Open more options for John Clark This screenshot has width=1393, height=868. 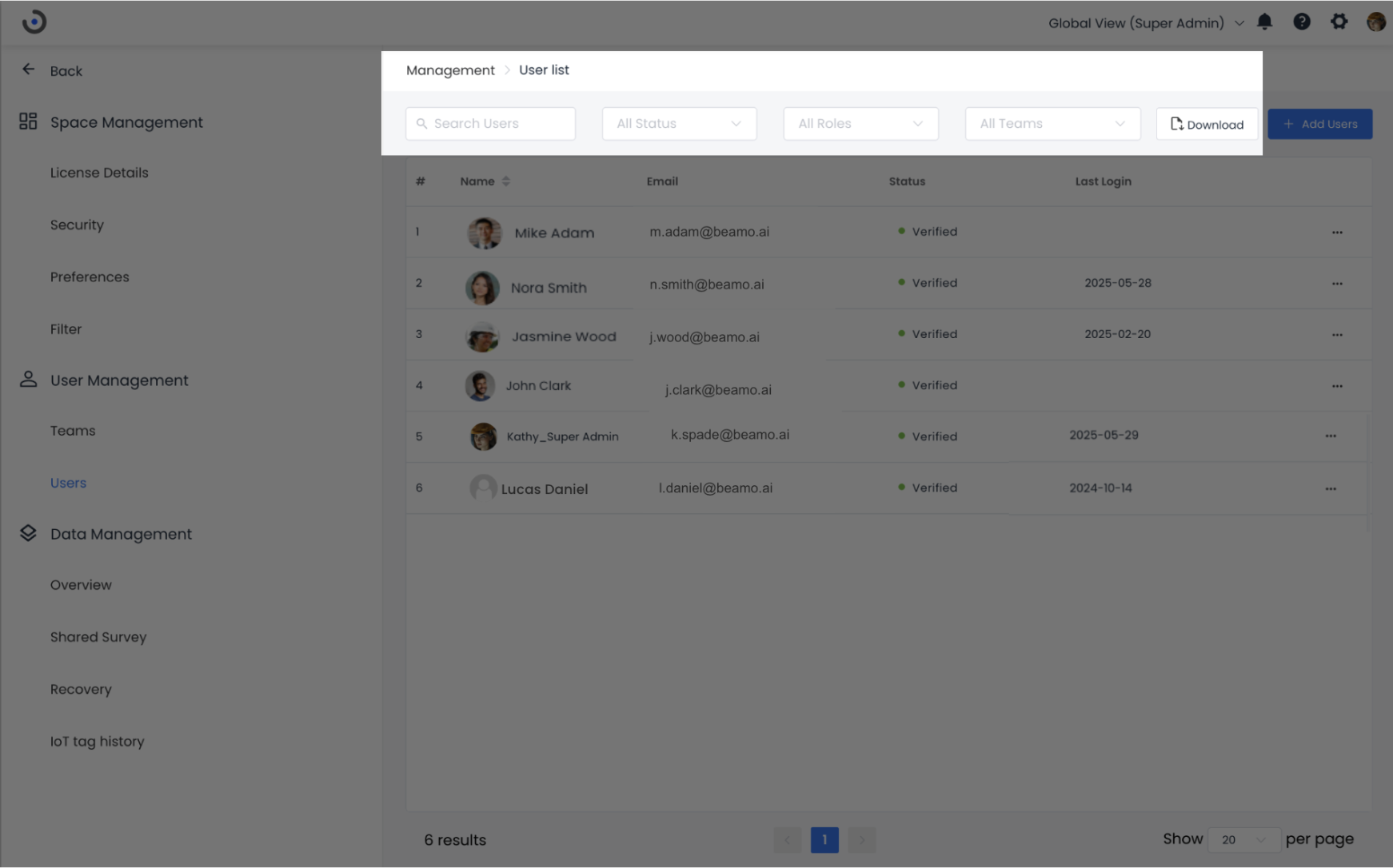[x=1337, y=386]
